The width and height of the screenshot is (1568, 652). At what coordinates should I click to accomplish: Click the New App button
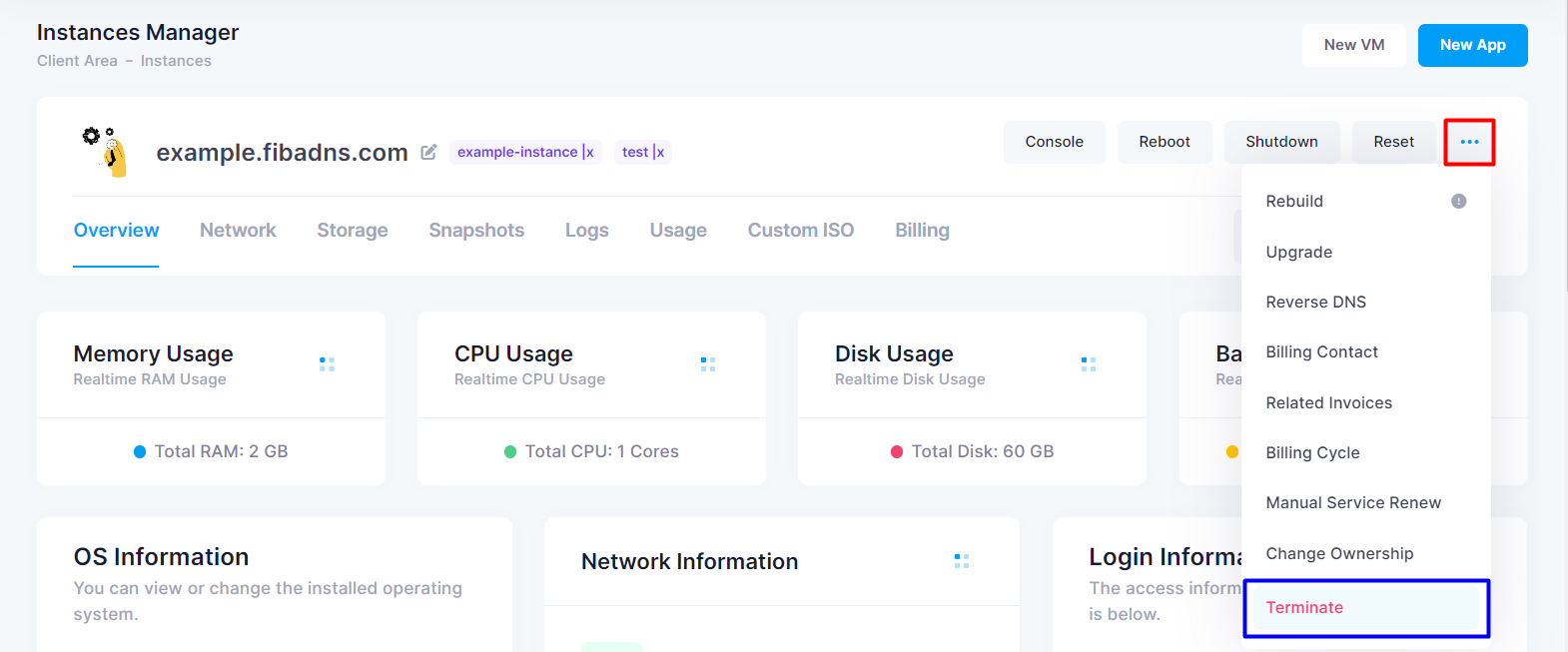(x=1473, y=45)
